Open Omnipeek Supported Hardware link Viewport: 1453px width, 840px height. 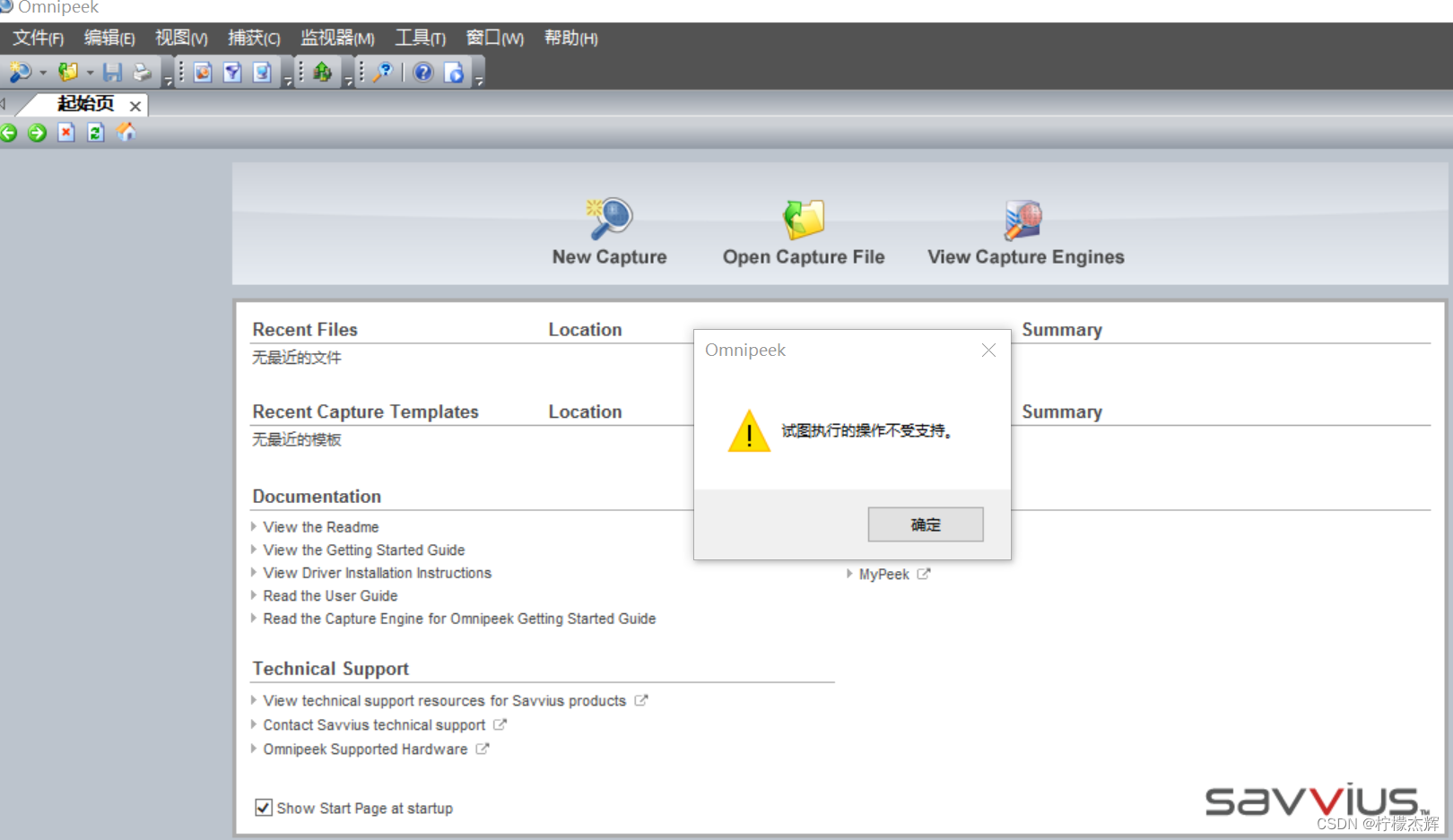[x=365, y=749]
